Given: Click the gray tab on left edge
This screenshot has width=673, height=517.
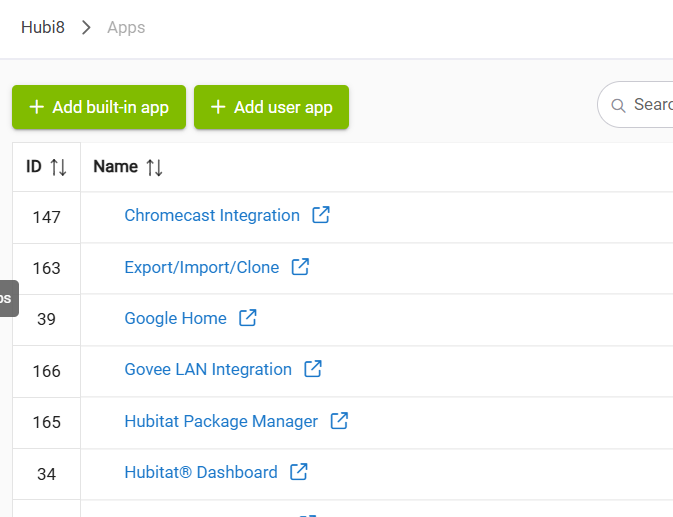Looking at the screenshot, I should [x=8, y=298].
